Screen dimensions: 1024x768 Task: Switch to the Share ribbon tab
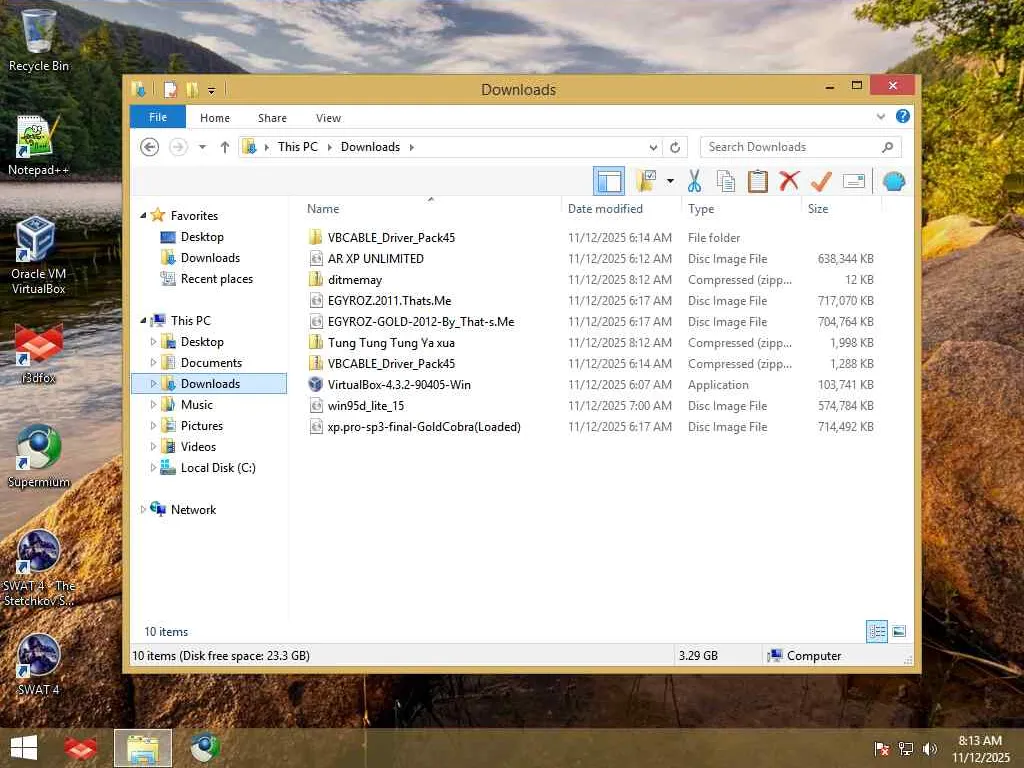pos(272,118)
